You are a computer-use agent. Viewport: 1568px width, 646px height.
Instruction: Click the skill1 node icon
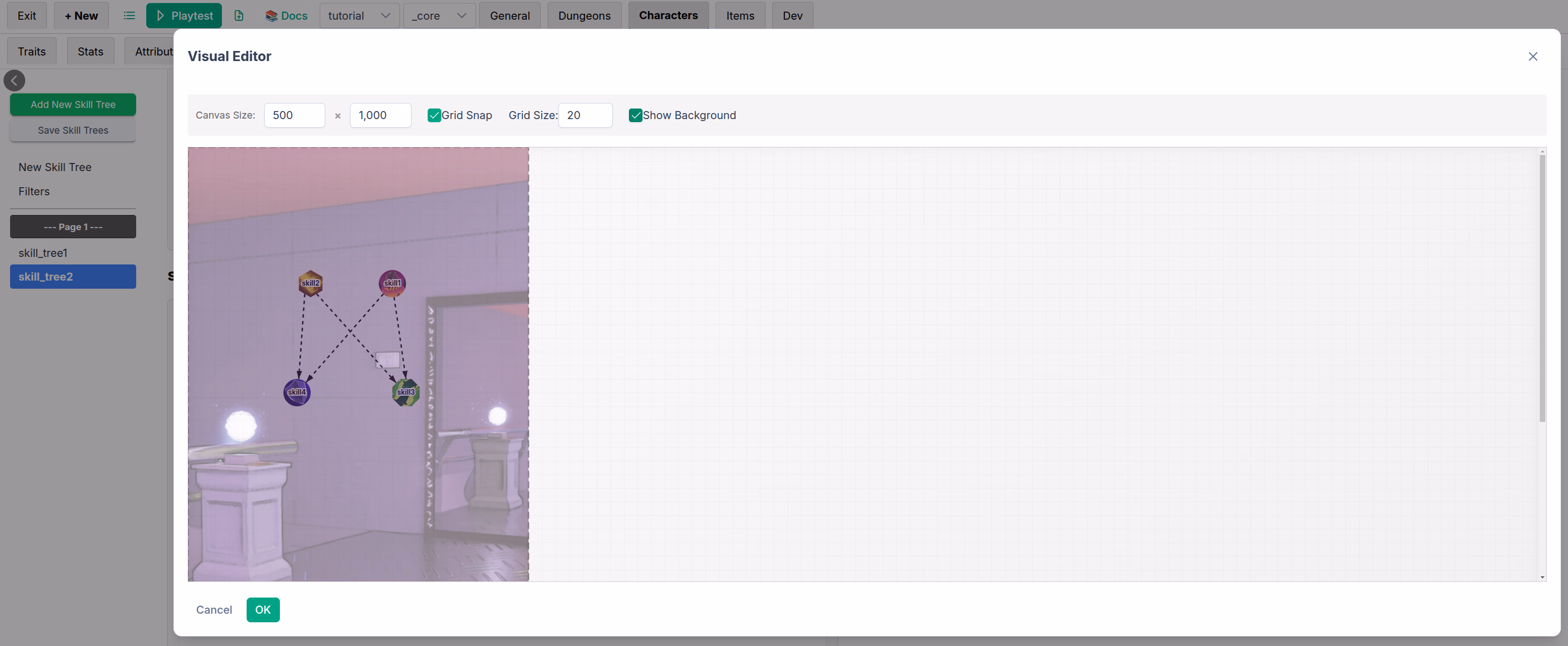392,283
